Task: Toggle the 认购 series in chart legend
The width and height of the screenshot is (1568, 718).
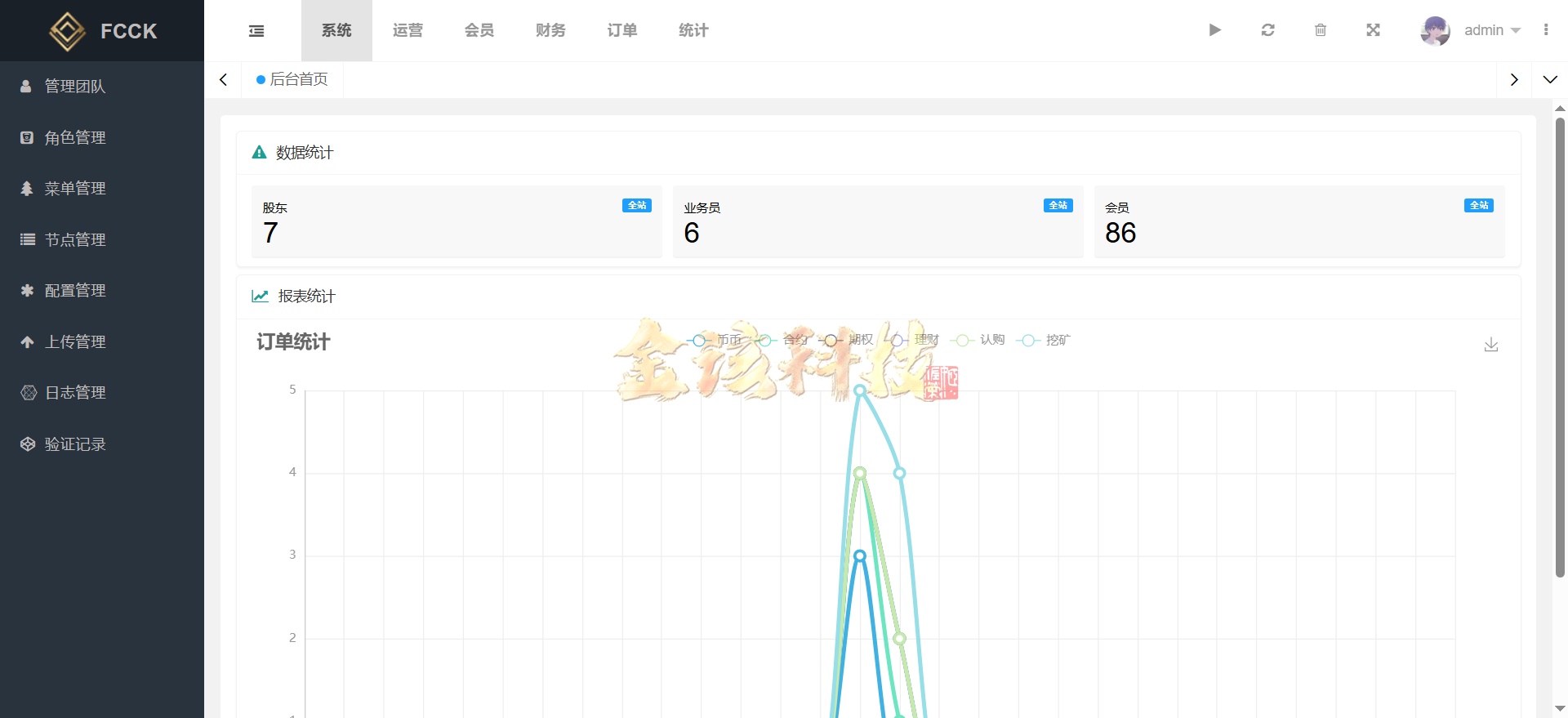Action: [978, 340]
